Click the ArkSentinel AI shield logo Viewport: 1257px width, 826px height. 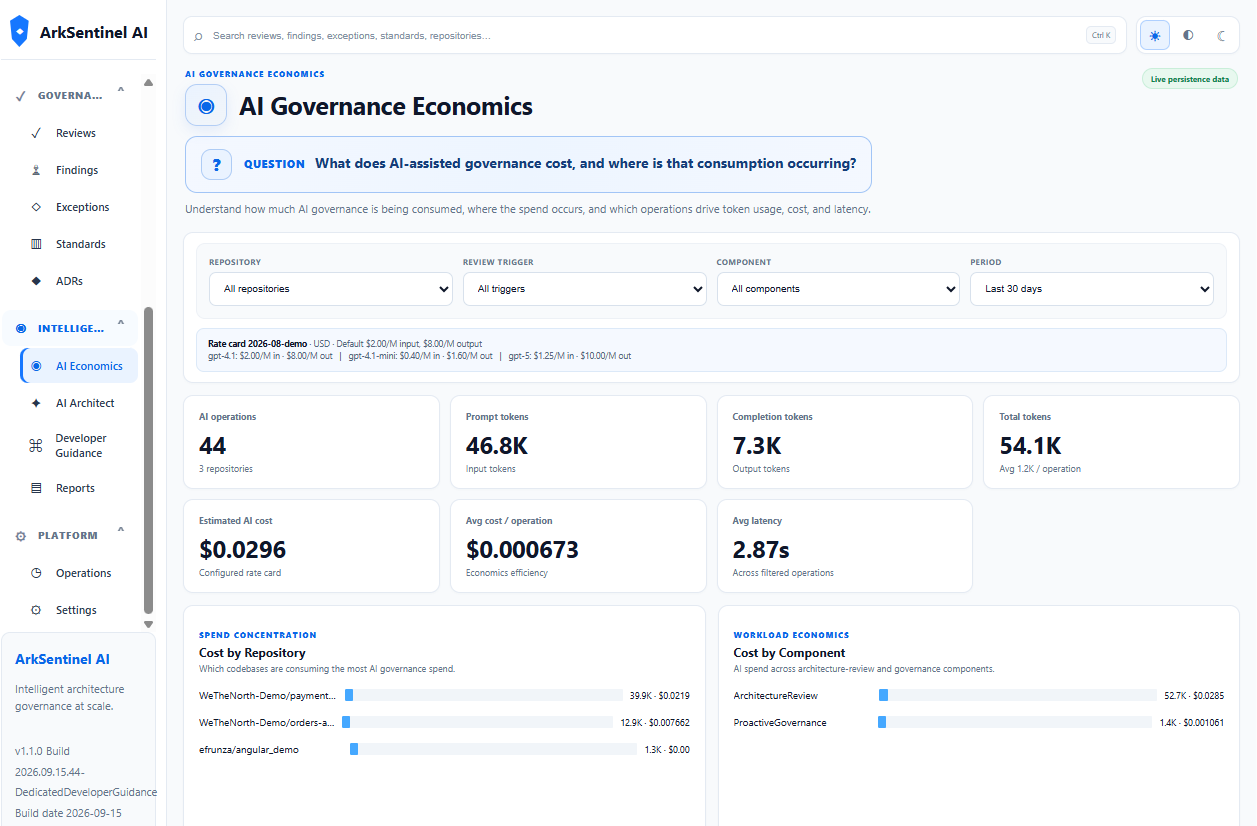19,31
